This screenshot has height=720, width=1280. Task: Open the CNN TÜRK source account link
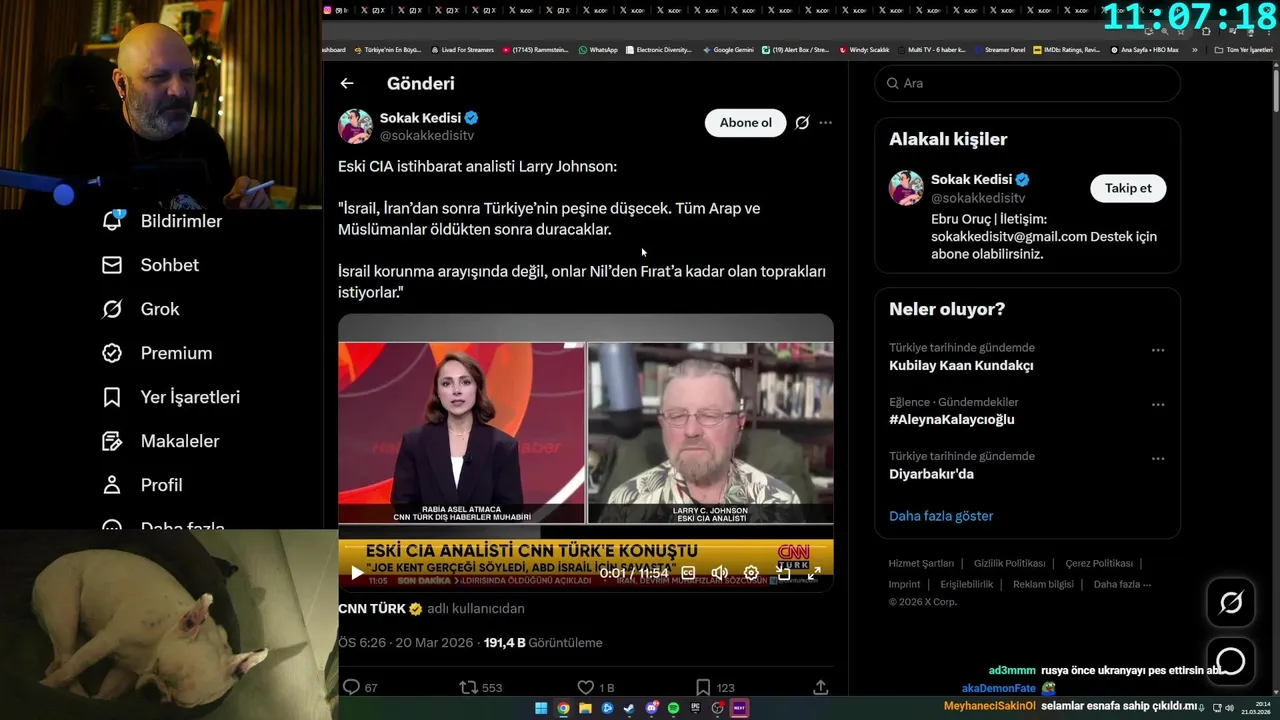(380, 608)
